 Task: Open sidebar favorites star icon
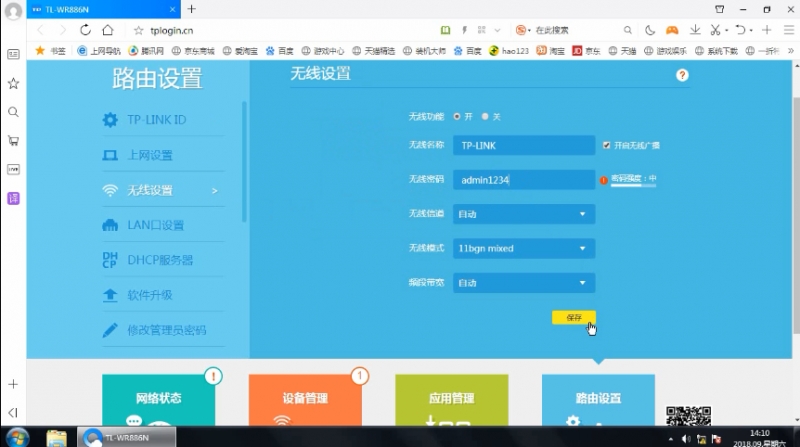pyautogui.click(x=13, y=83)
